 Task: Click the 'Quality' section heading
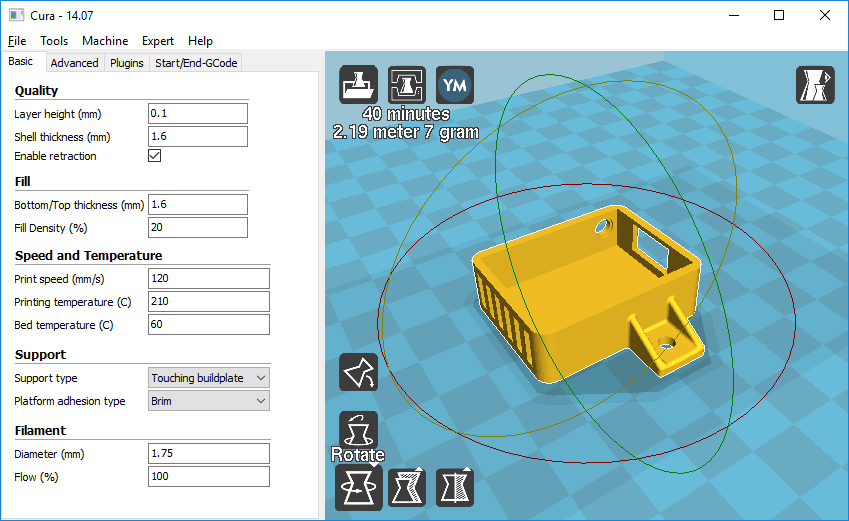coord(36,90)
